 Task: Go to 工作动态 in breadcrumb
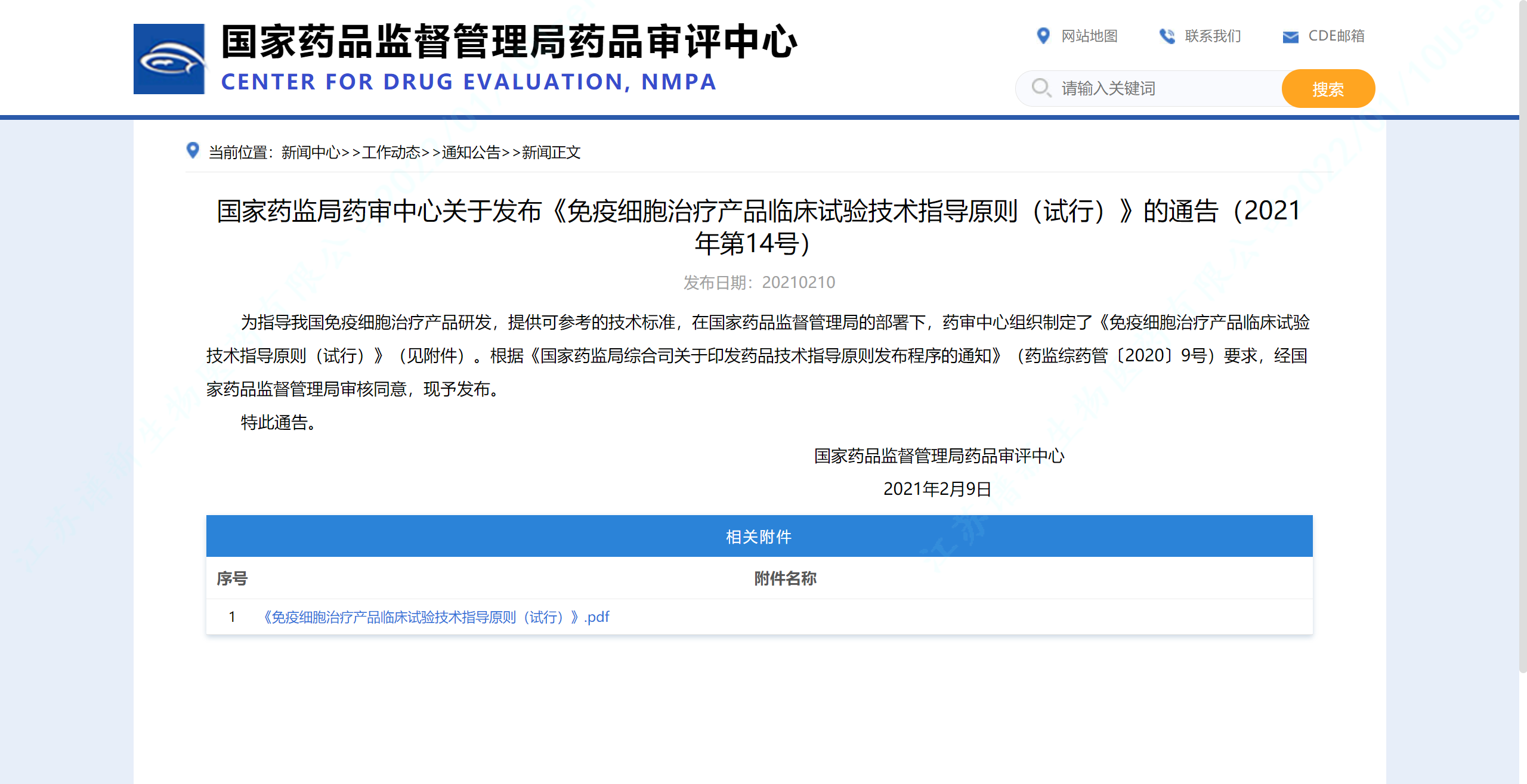[x=391, y=153]
